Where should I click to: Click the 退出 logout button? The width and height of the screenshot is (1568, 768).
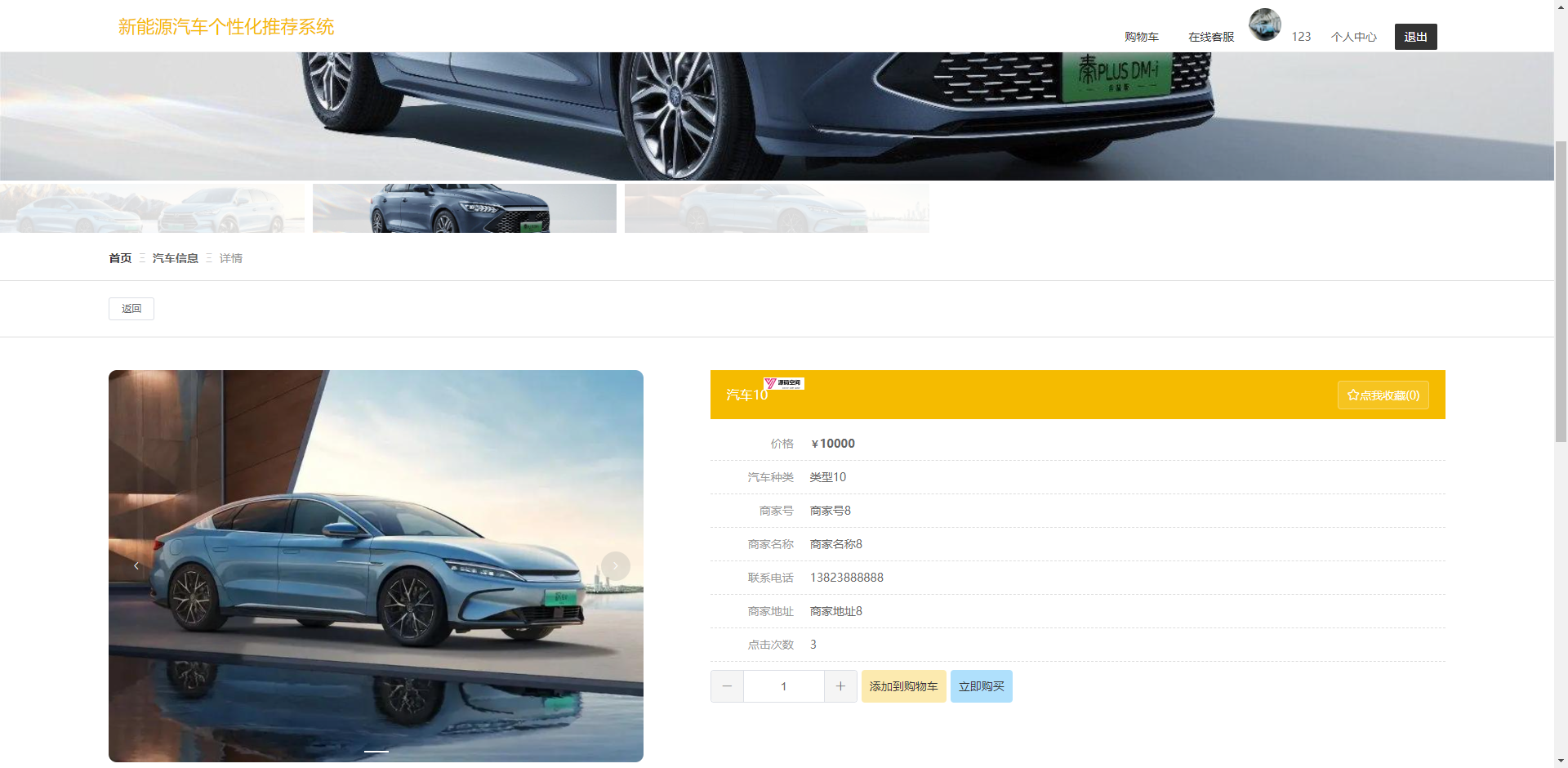pos(1416,37)
